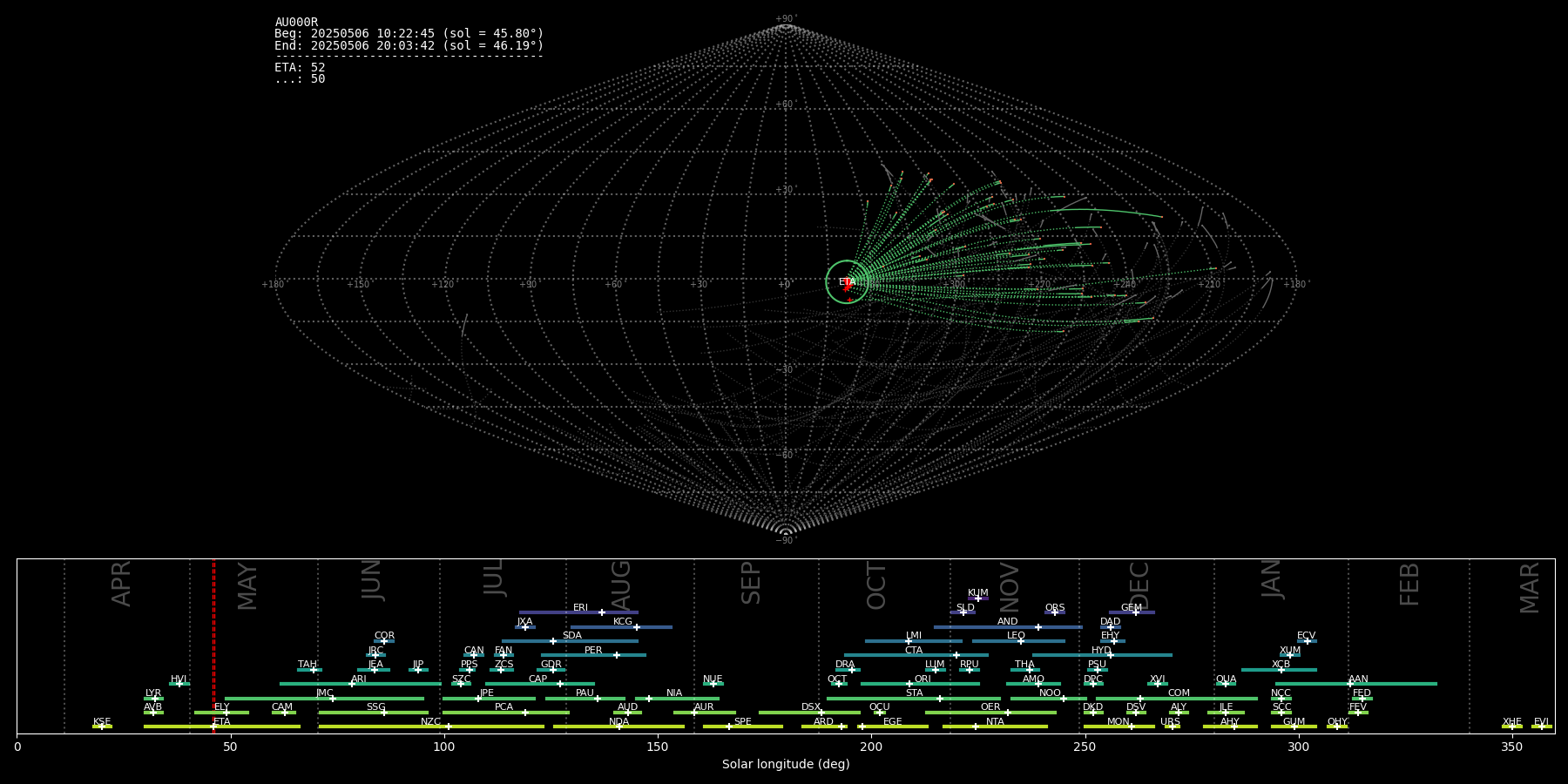
Task: Select the KUM shower label in timeline
Action: [978, 593]
